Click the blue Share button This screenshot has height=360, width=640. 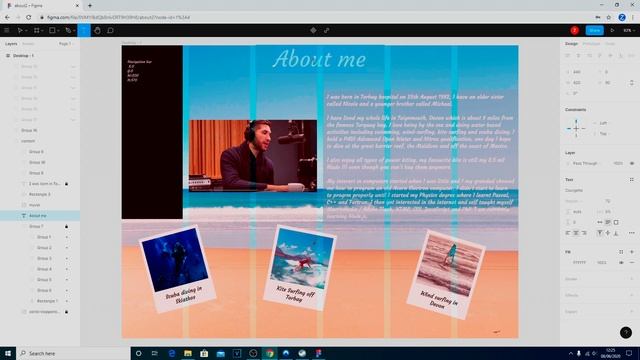click(x=594, y=30)
